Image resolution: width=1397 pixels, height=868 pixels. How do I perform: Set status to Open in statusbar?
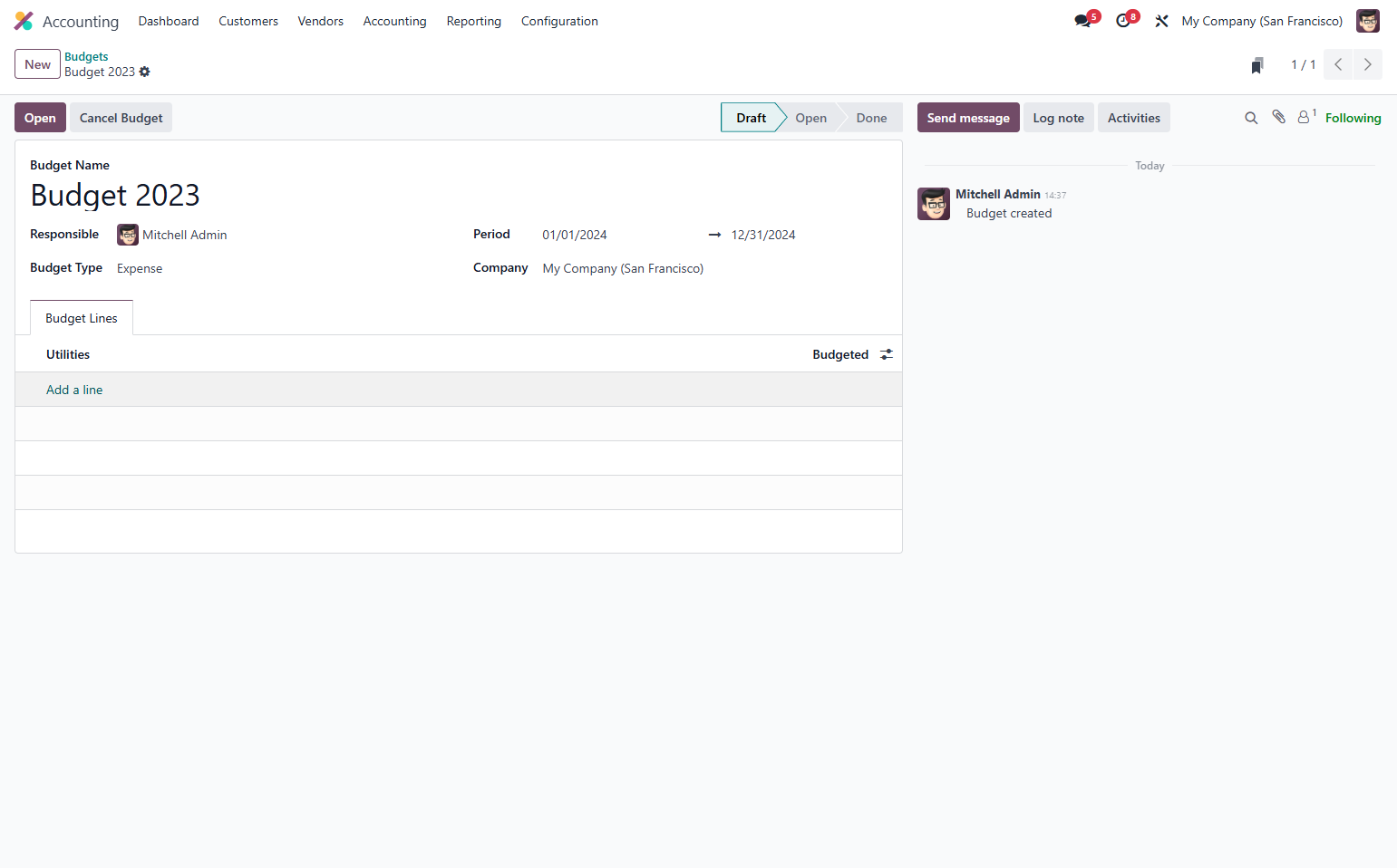(810, 118)
